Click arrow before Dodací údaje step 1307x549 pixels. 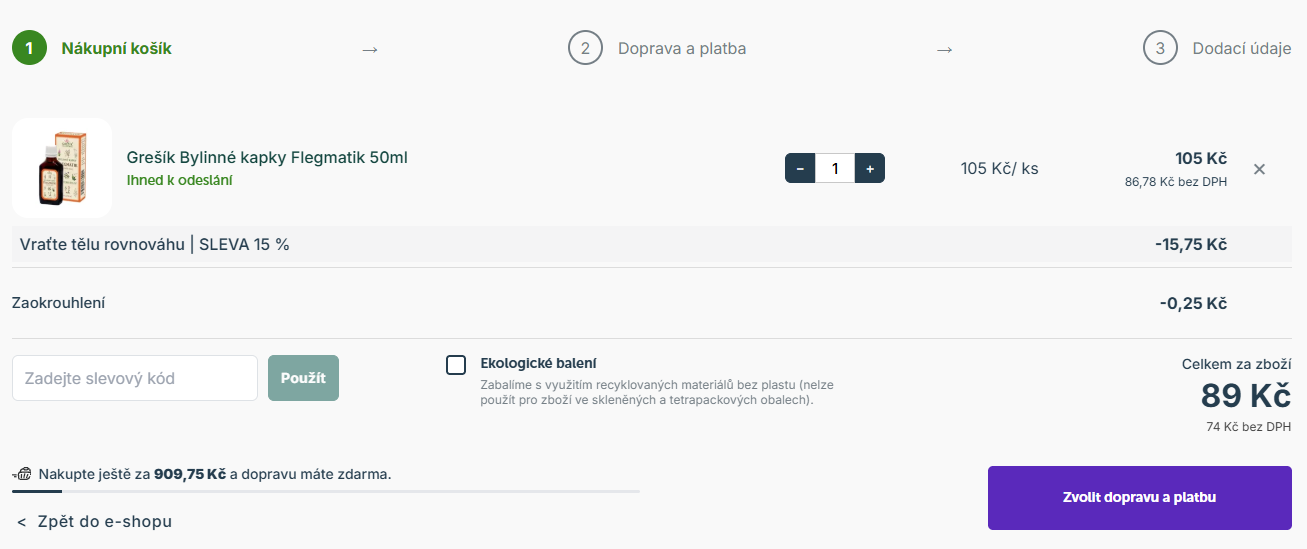point(944,49)
